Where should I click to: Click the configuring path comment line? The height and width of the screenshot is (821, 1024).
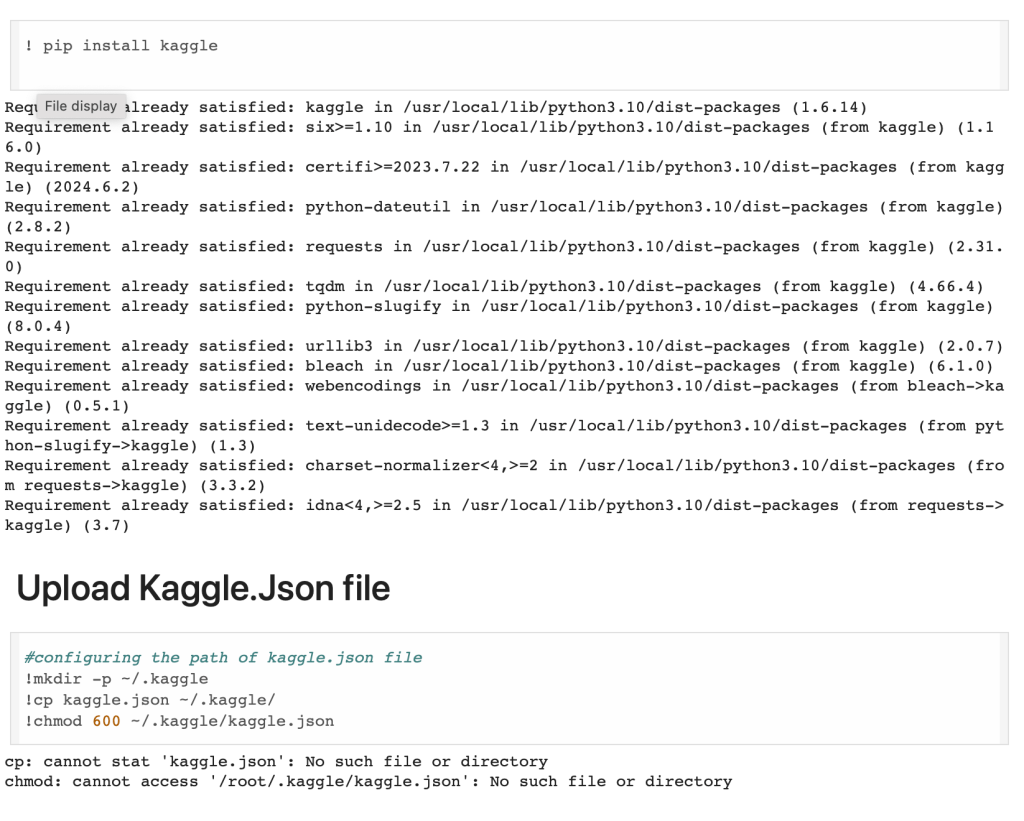tap(223, 657)
